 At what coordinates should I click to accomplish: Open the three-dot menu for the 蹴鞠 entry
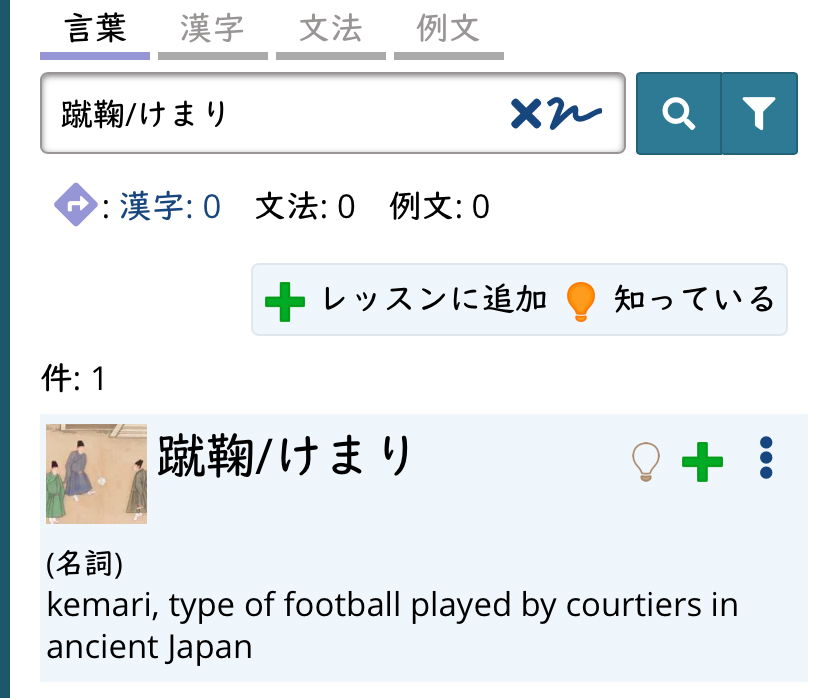[x=766, y=458]
